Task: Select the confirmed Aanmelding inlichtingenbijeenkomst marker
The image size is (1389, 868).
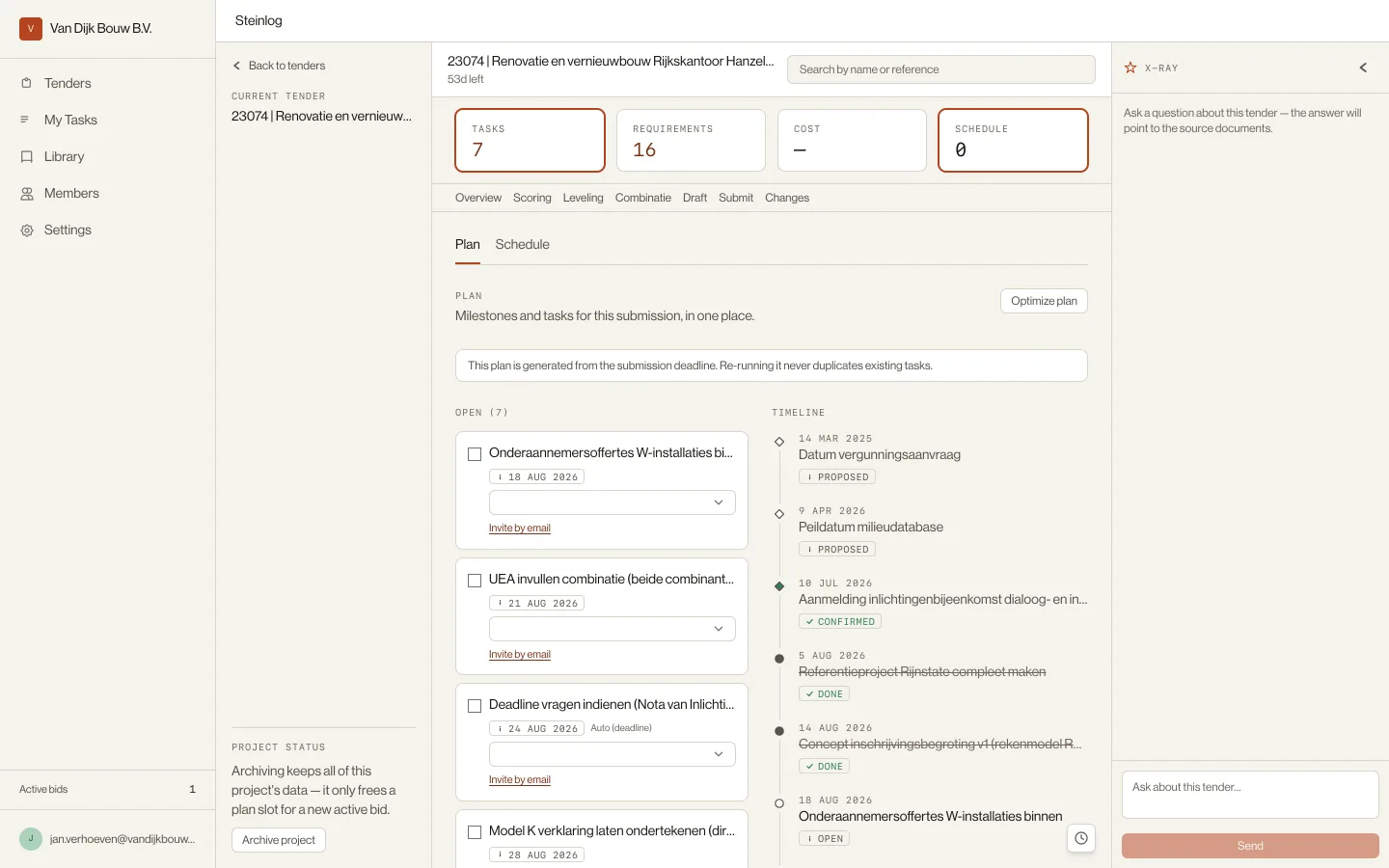Action: pos(779,586)
